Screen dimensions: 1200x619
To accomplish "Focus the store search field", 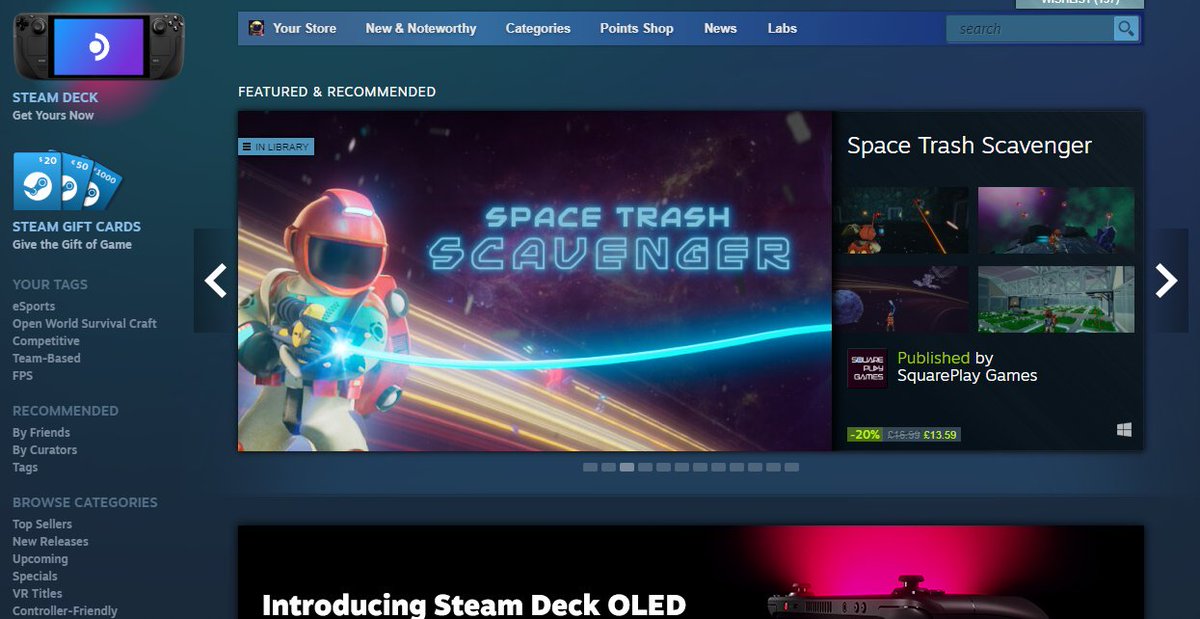I will point(1030,29).
